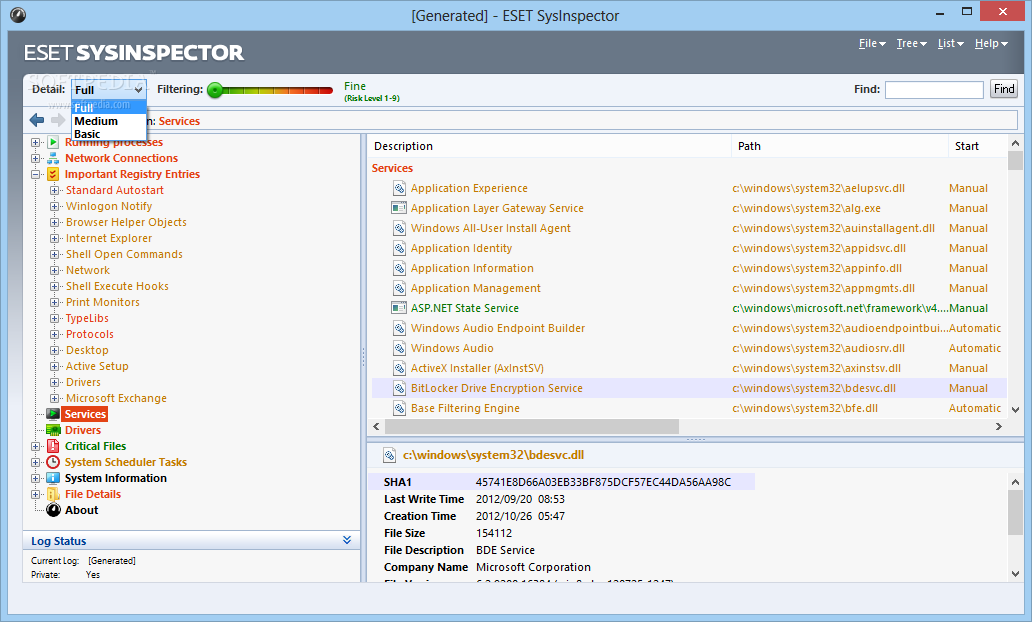This screenshot has width=1032, height=622.
Task: Click the Application Management service icon
Action: click(399, 288)
